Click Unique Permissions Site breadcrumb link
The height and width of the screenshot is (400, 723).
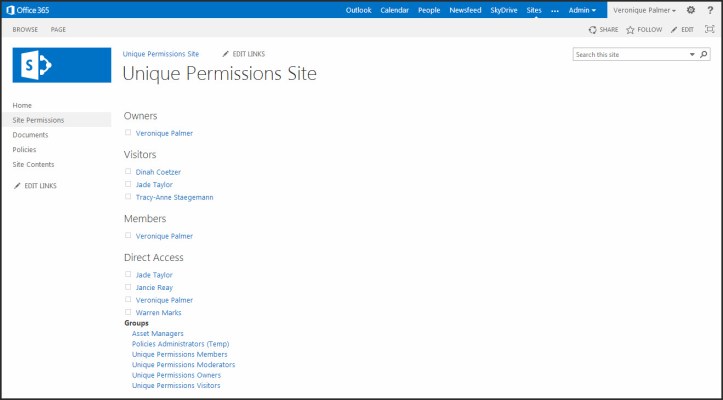click(x=161, y=54)
